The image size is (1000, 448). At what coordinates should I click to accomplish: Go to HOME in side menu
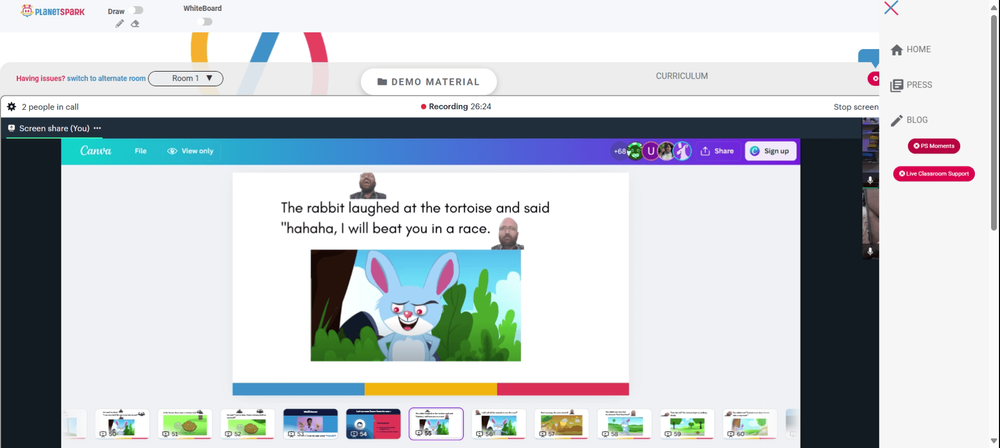point(911,49)
